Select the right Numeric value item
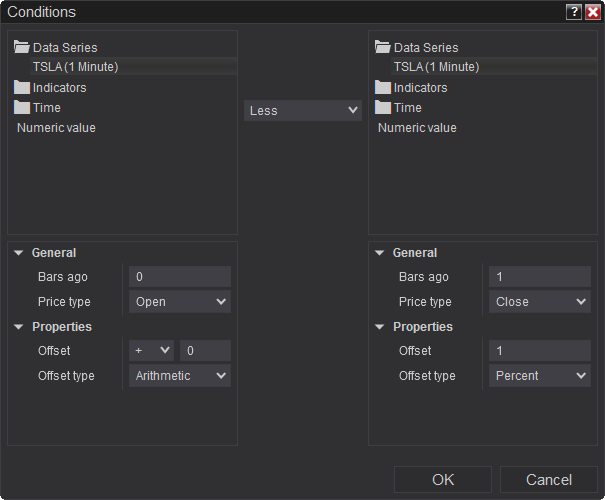Image resolution: width=605 pixels, height=500 pixels. tap(417, 128)
